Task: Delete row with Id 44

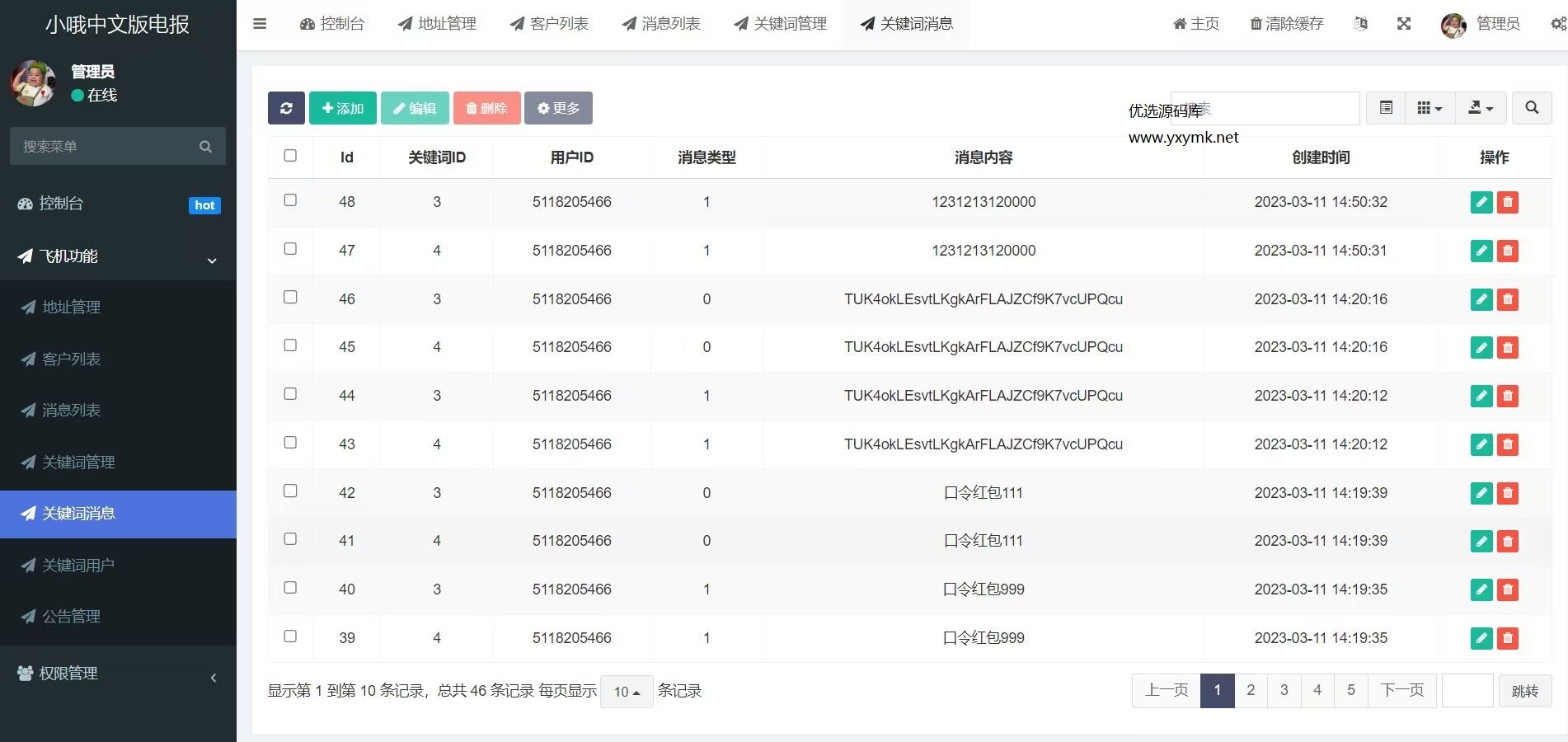Action: point(1508,396)
